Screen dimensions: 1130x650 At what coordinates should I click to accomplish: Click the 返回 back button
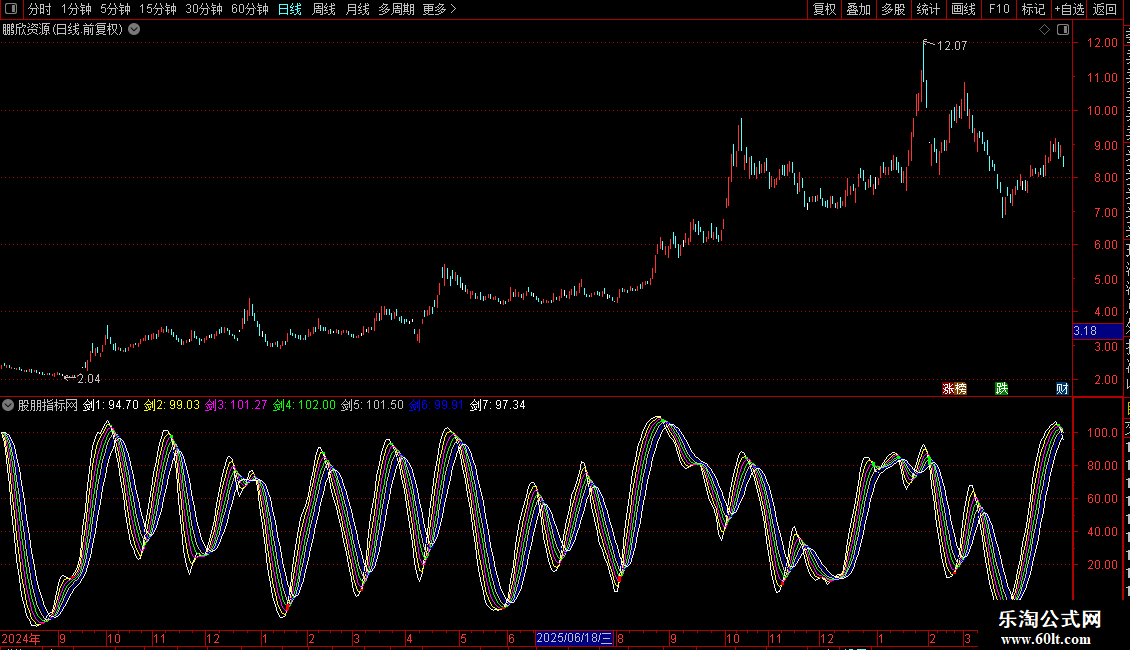tap(1105, 9)
